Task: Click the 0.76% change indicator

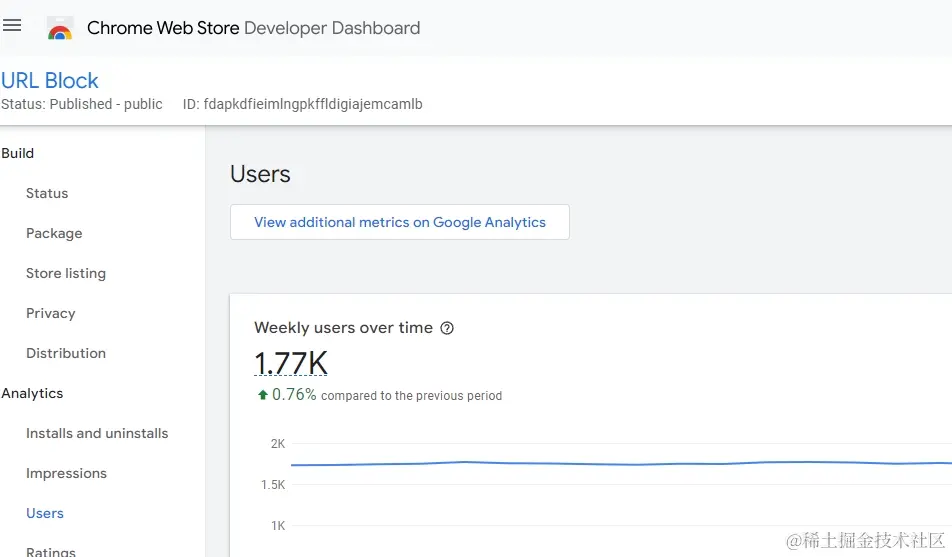Action: coord(294,395)
